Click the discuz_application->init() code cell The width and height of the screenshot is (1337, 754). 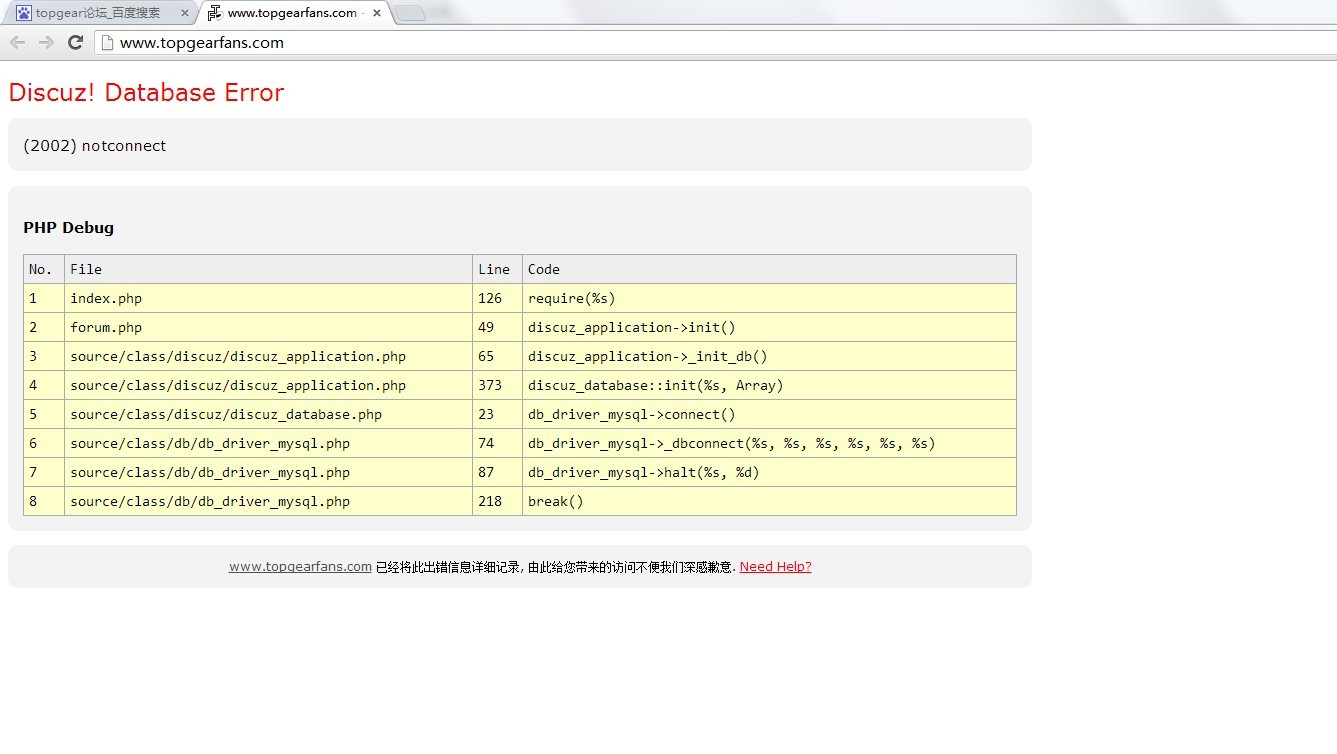(769, 327)
